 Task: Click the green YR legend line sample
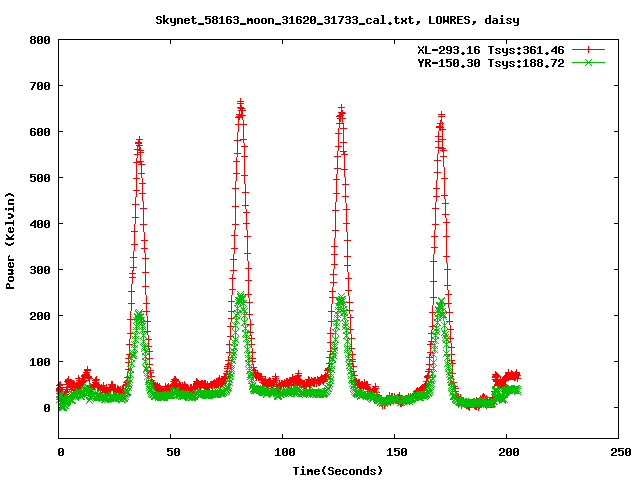click(588, 63)
